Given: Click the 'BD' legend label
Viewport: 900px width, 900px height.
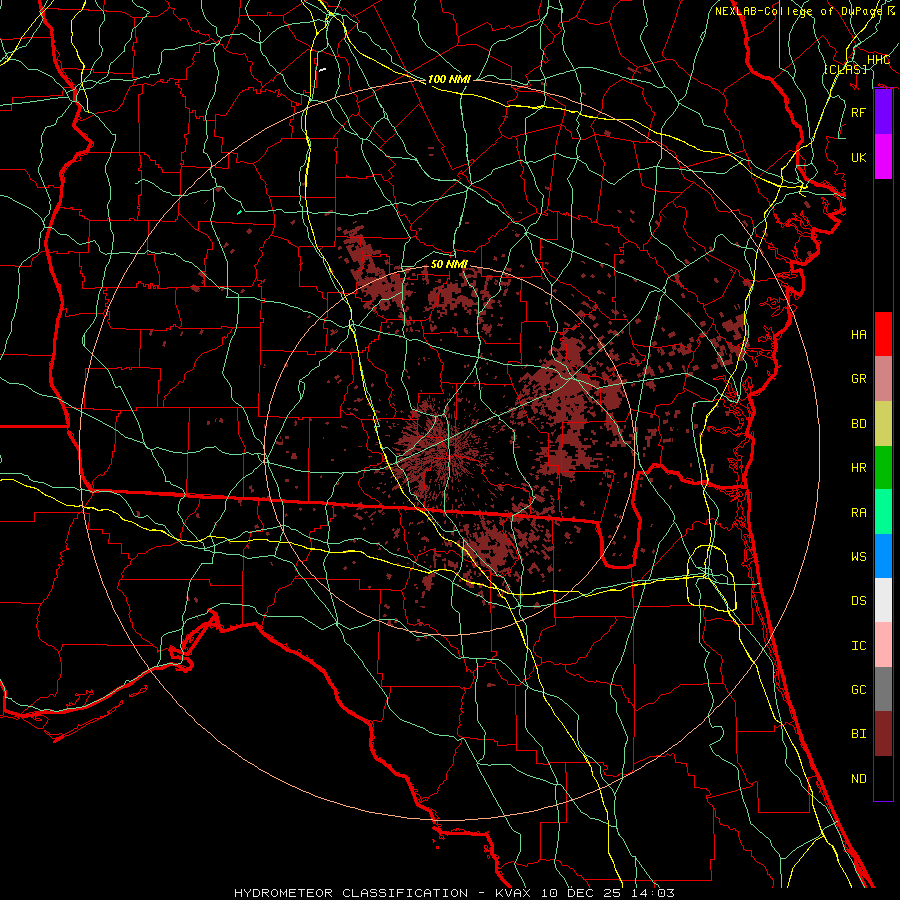Looking at the screenshot, I should 859,424.
